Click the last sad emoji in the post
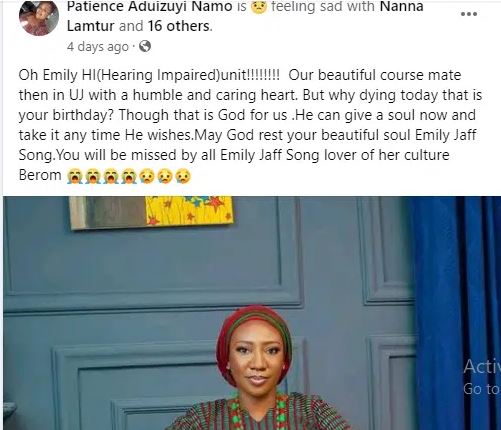Screen dimensions: 501x430 (183, 176)
